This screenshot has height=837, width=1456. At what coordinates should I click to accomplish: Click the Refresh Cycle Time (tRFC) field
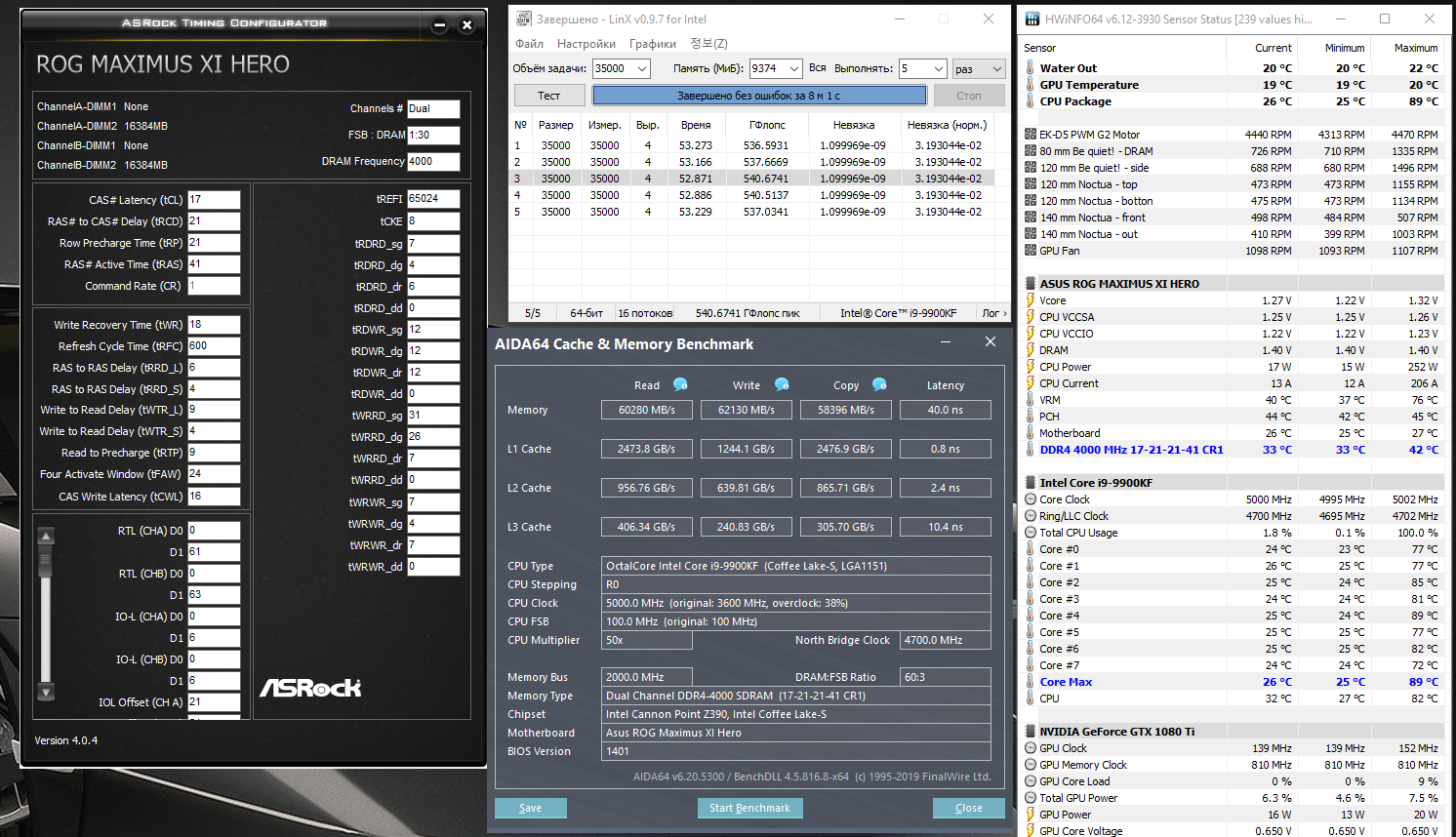(214, 346)
